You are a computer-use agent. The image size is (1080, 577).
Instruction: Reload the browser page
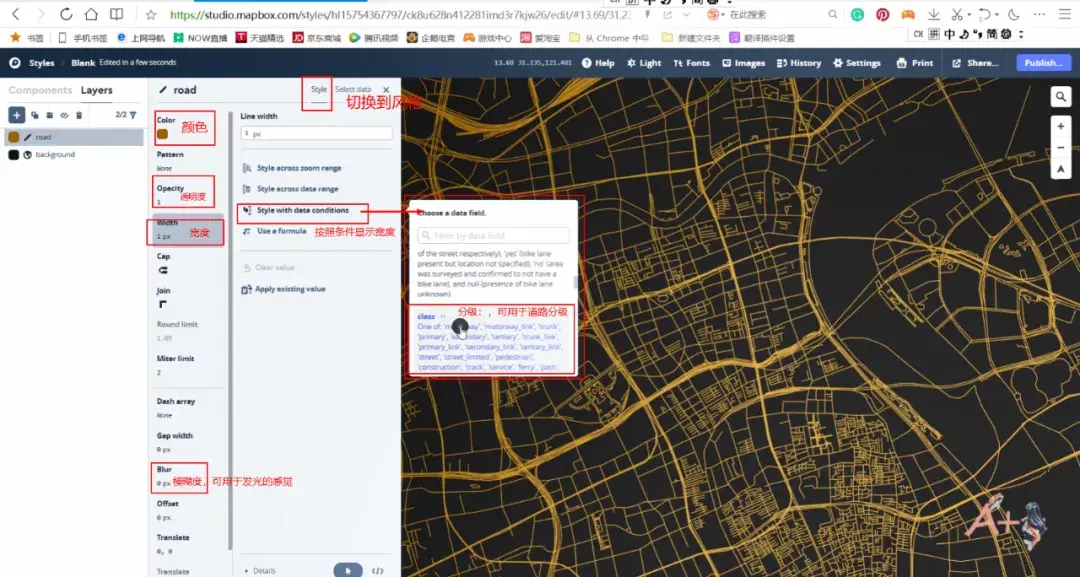pyautogui.click(x=66, y=14)
